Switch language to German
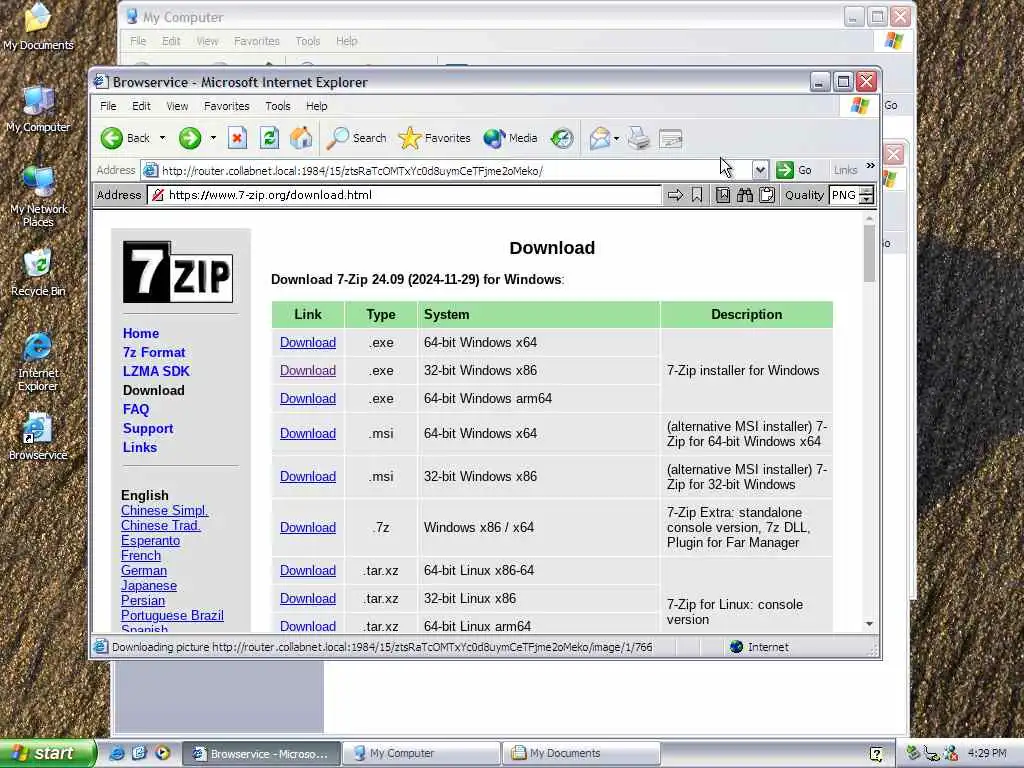 (x=144, y=571)
